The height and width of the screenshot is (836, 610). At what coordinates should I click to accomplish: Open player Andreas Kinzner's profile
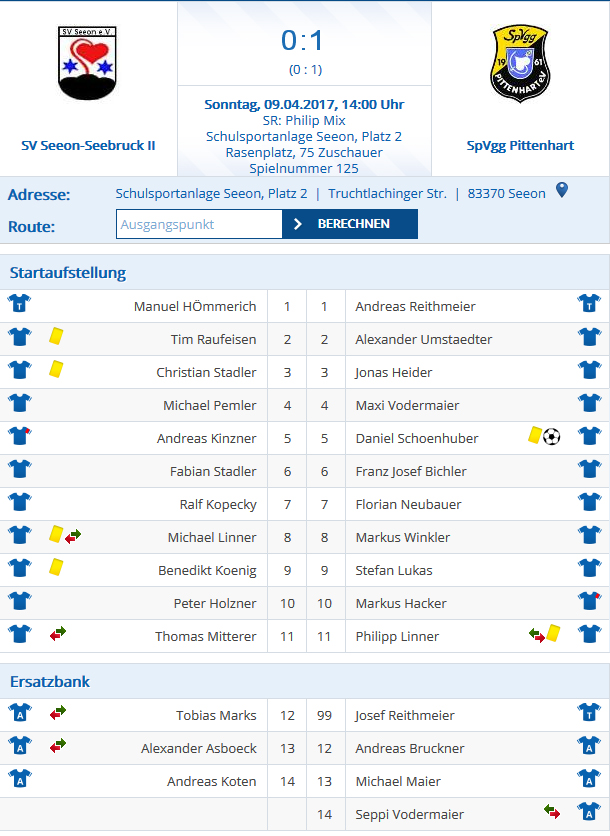pos(206,438)
